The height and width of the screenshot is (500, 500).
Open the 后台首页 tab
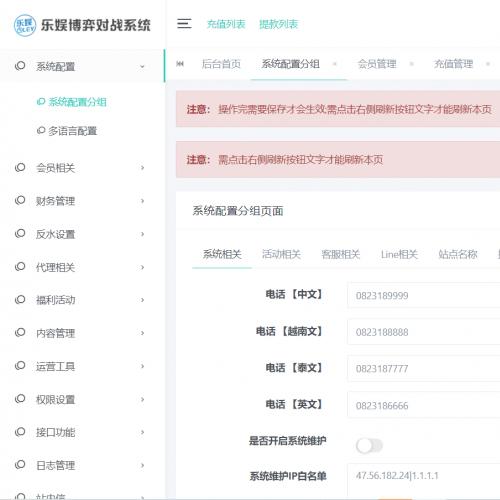221,64
